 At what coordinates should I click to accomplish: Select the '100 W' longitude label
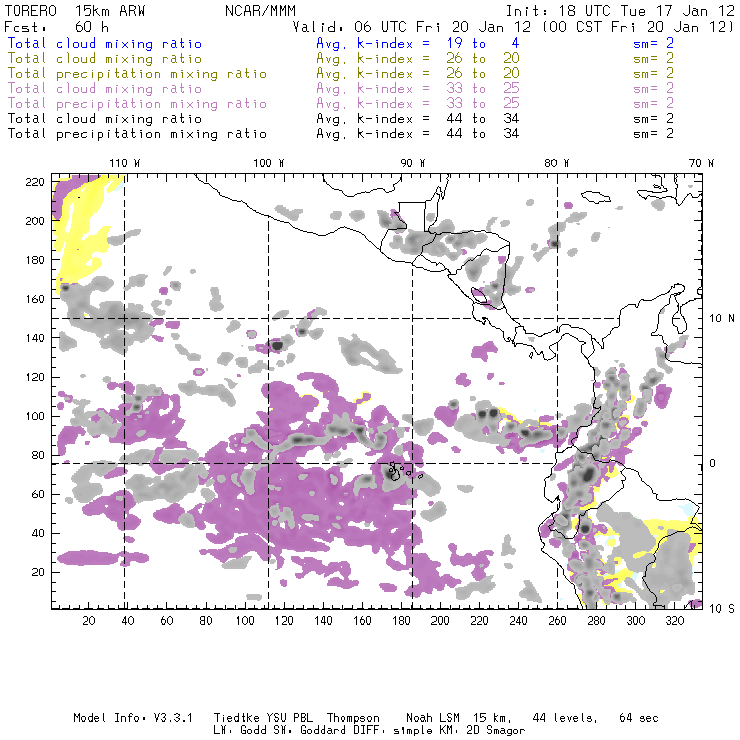(x=269, y=163)
